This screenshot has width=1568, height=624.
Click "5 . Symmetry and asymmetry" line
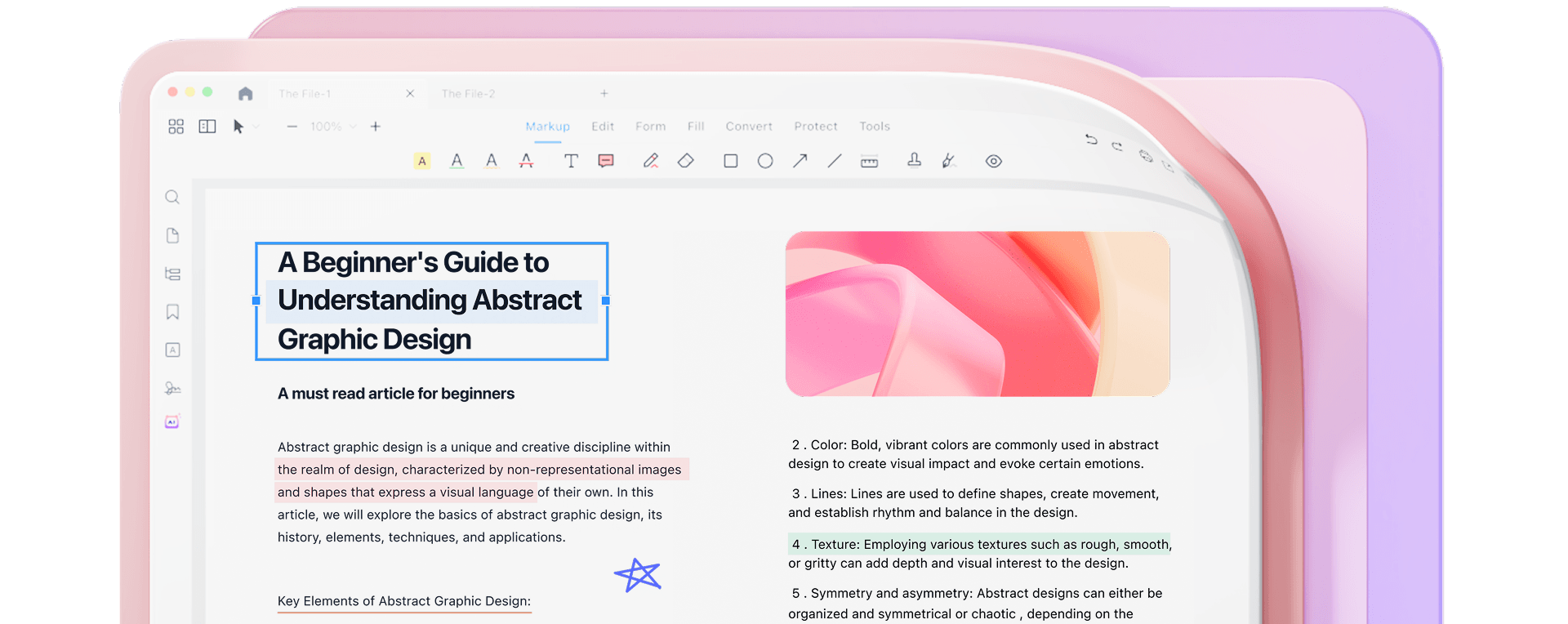click(977, 594)
